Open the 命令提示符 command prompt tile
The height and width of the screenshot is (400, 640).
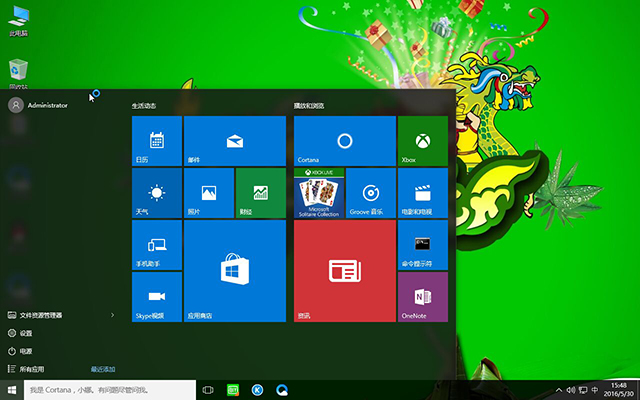422,245
